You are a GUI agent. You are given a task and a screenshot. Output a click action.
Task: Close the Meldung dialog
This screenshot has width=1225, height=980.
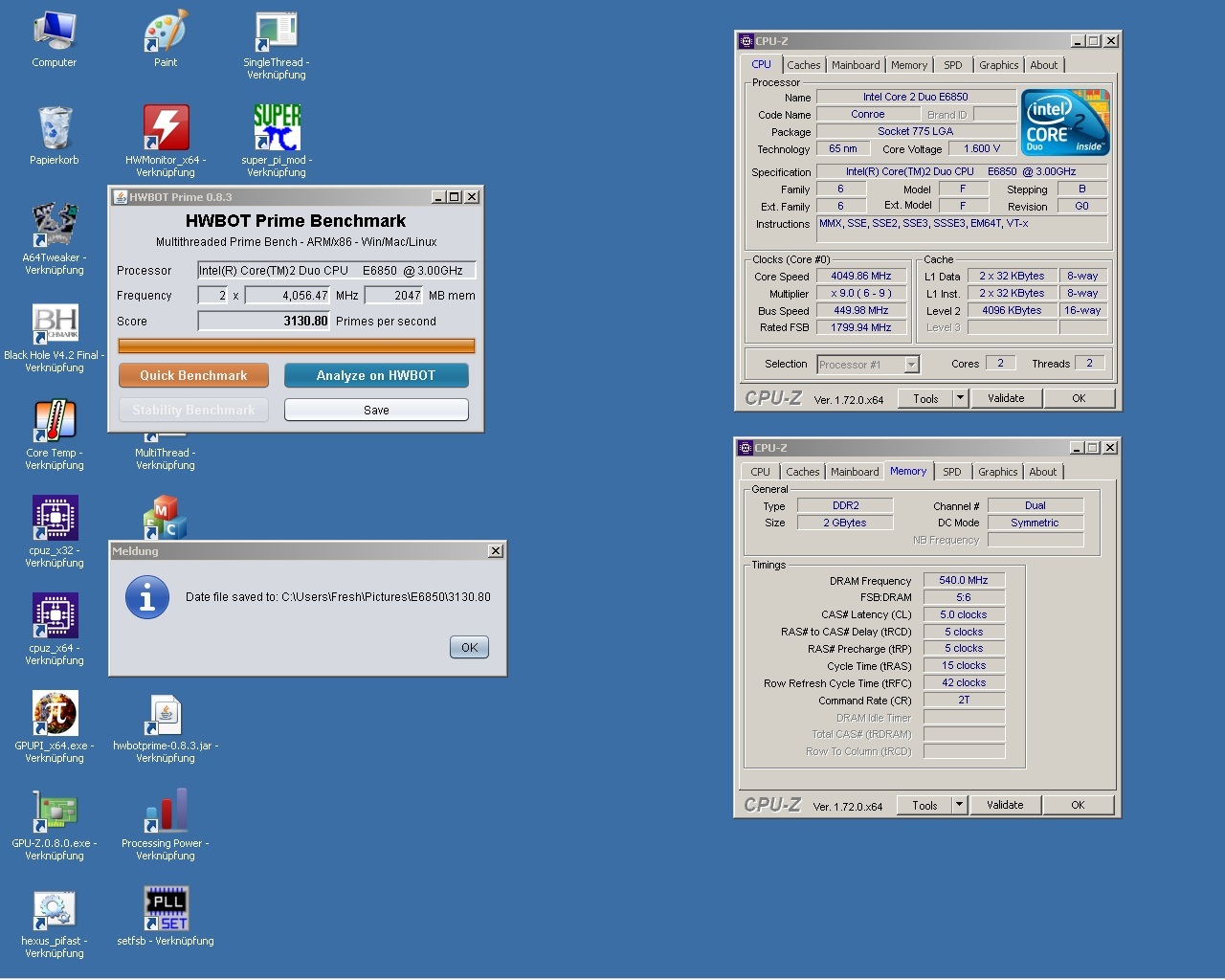click(x=496, y=551)
